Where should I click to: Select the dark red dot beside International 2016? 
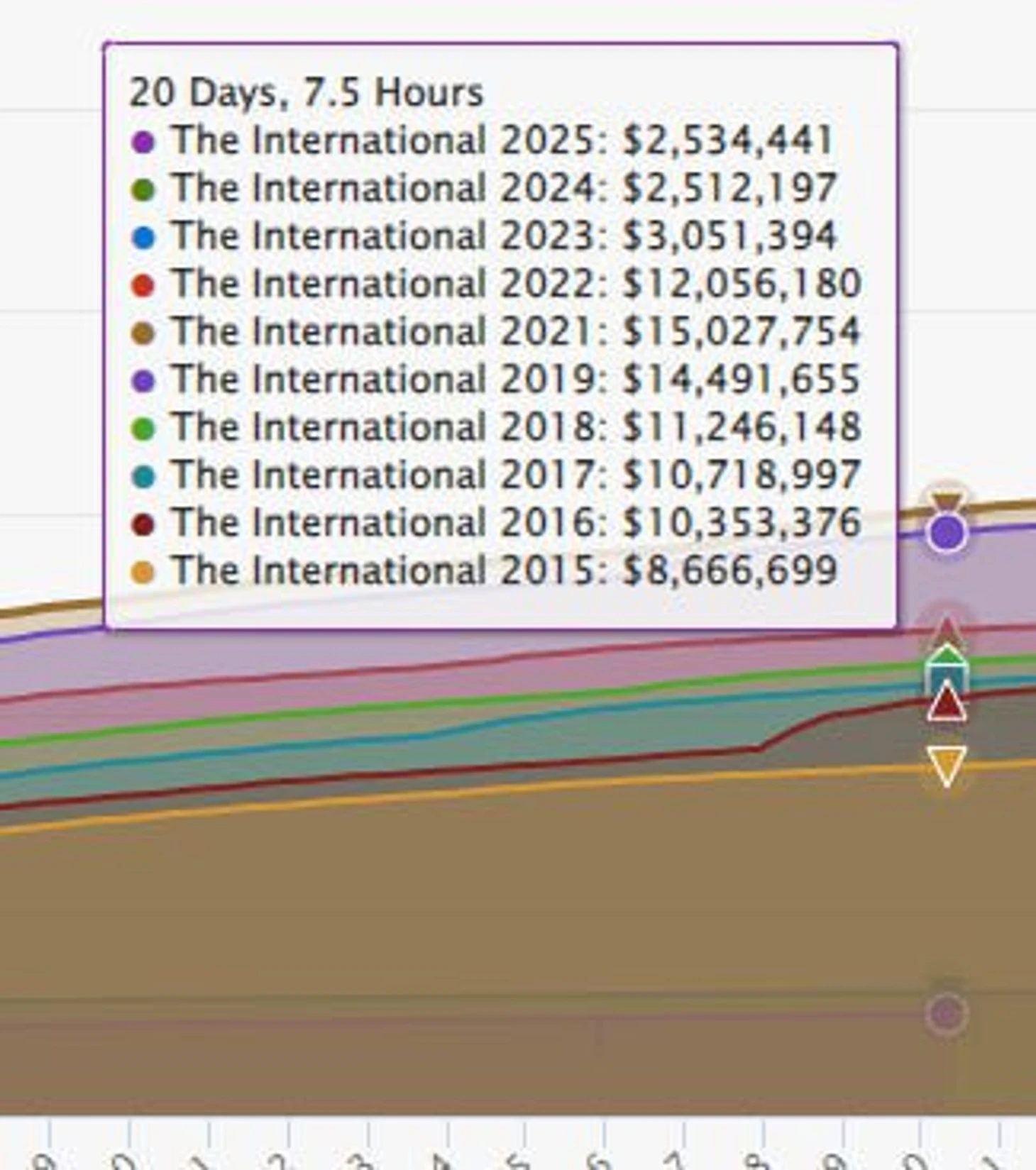pyautogui.click(x=143, y=524)
